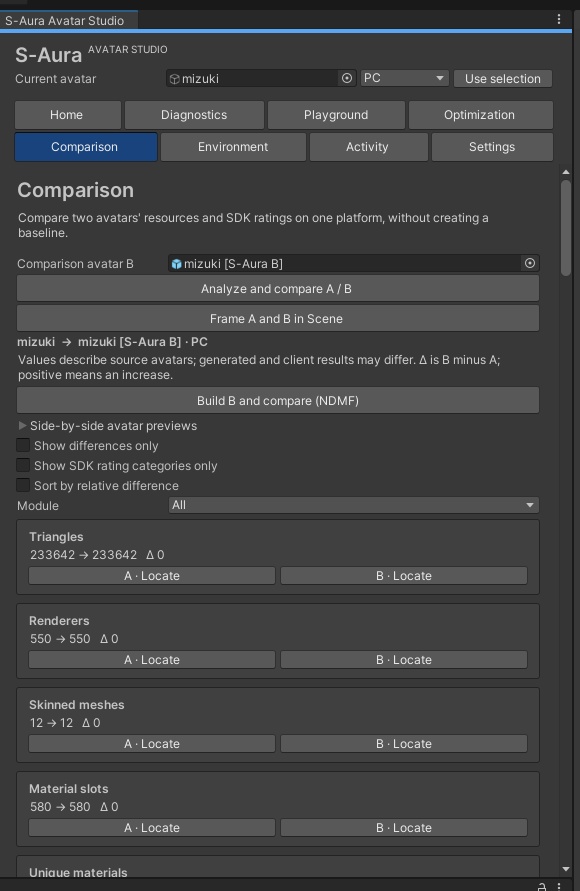
Task: Click the Comparison heading
Action: point(76,190)
